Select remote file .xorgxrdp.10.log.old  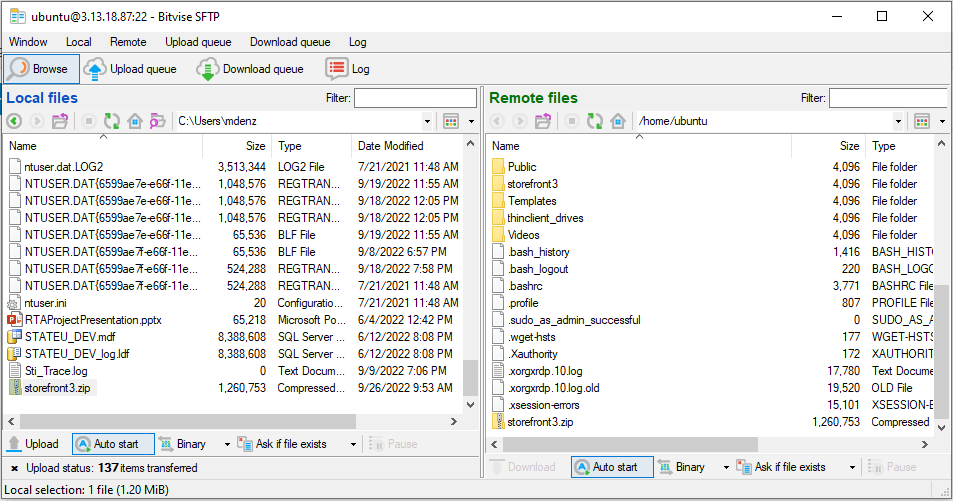tap(554, 388)
